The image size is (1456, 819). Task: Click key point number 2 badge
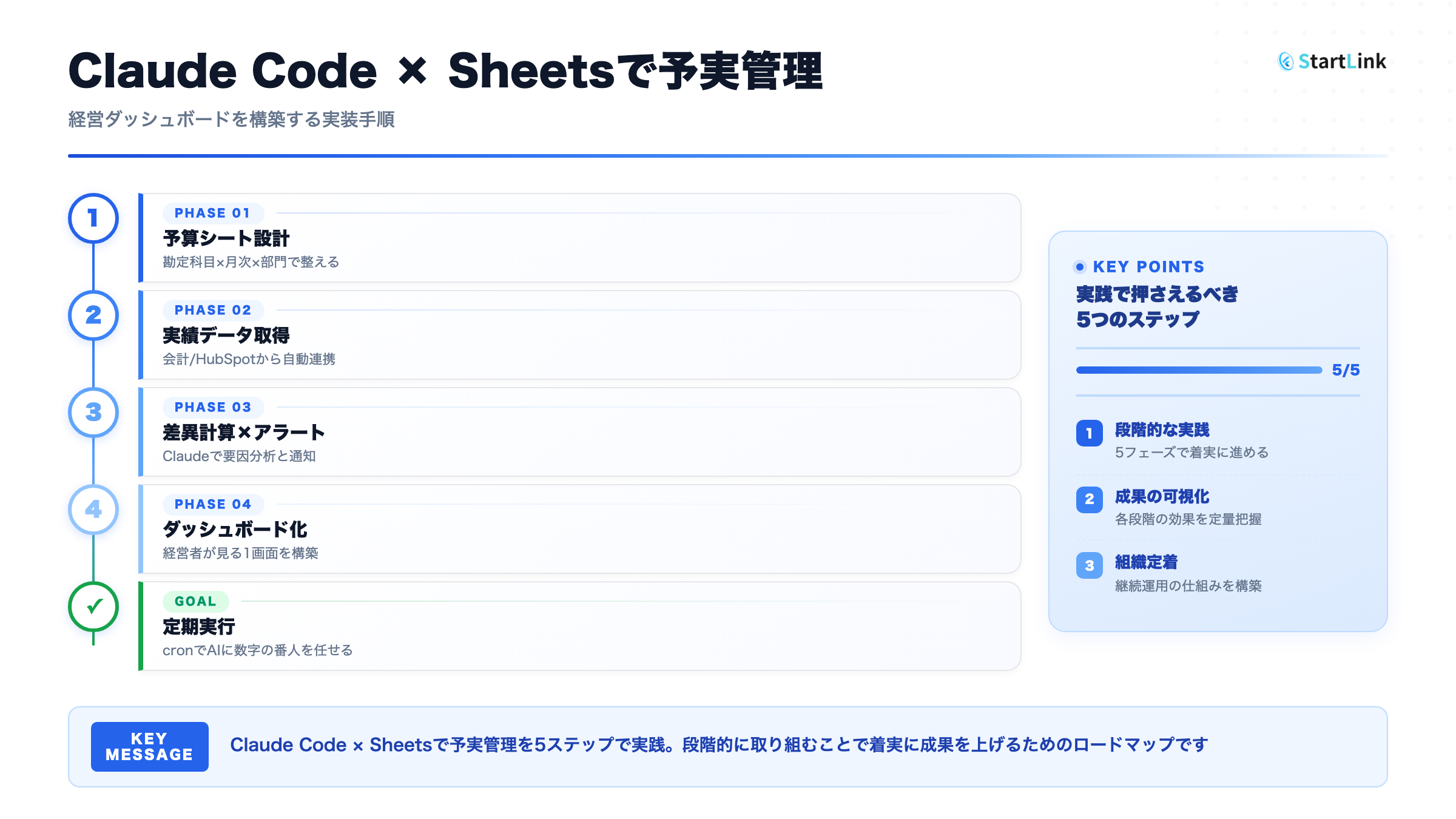(x=1089, y=499)
